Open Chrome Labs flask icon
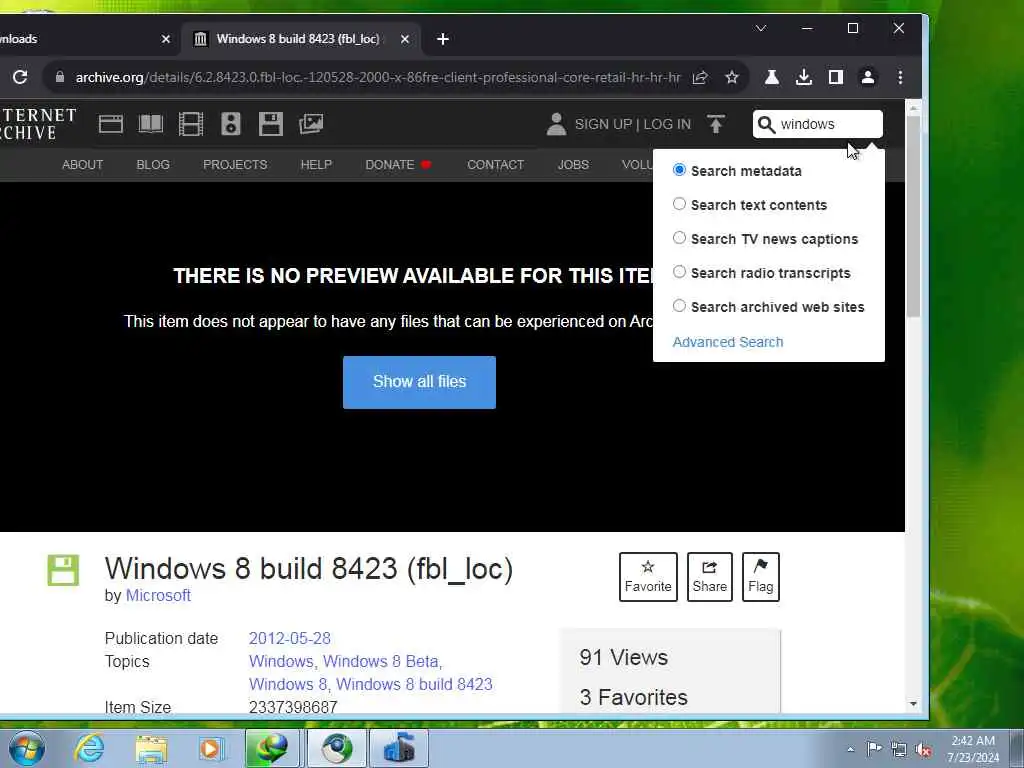Screen dimensions: 1024x768 point(772,77)
